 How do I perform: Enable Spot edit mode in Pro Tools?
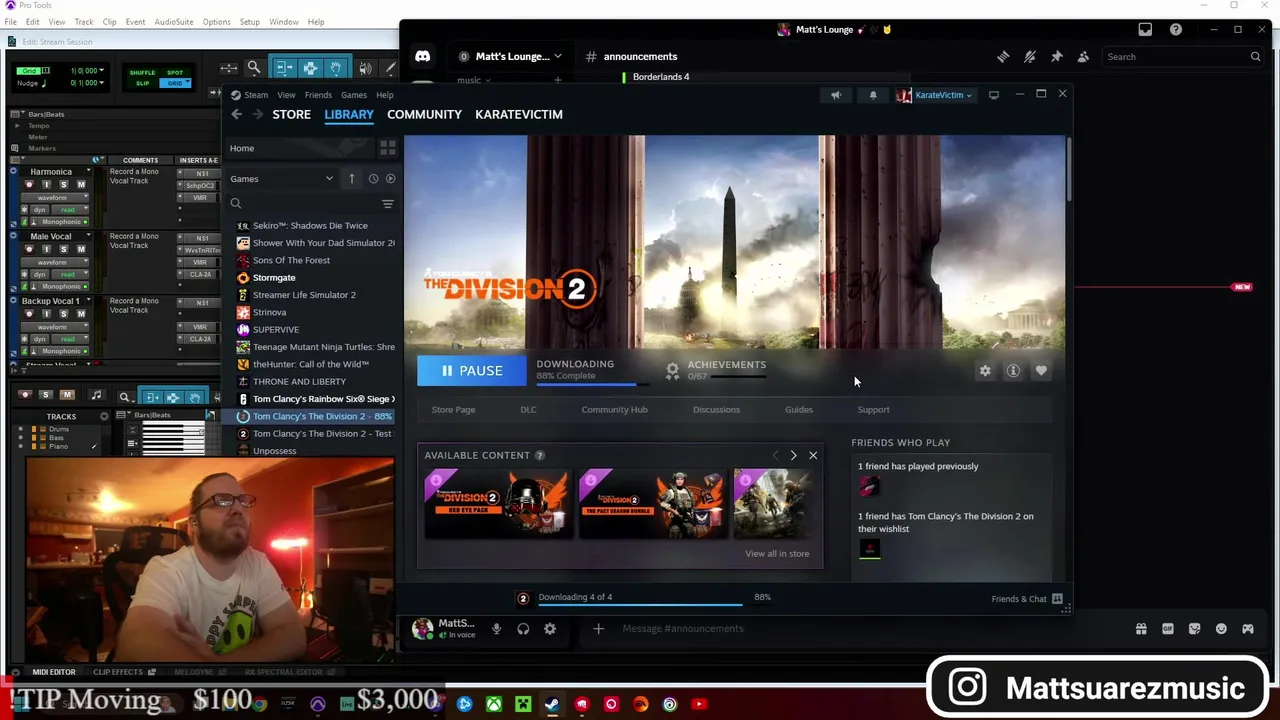[175, 72]
